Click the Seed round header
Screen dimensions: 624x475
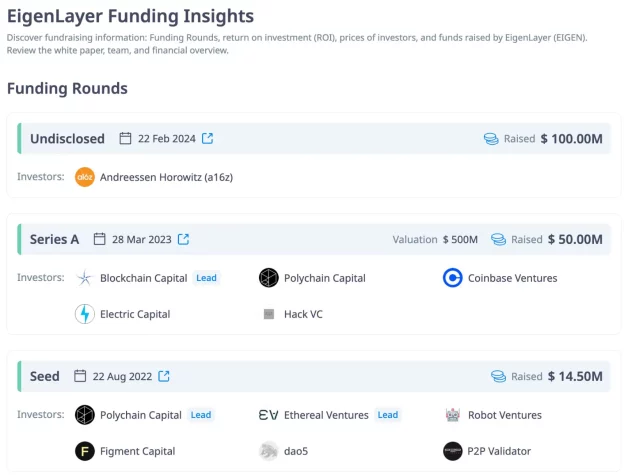pos(44,377)
